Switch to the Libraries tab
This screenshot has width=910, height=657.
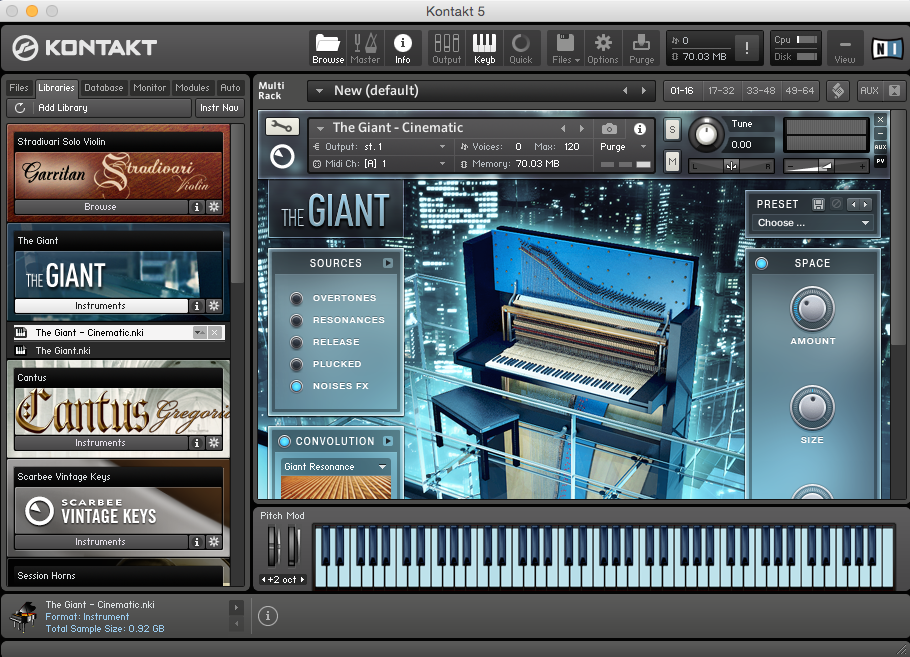(x=56, y=88)
